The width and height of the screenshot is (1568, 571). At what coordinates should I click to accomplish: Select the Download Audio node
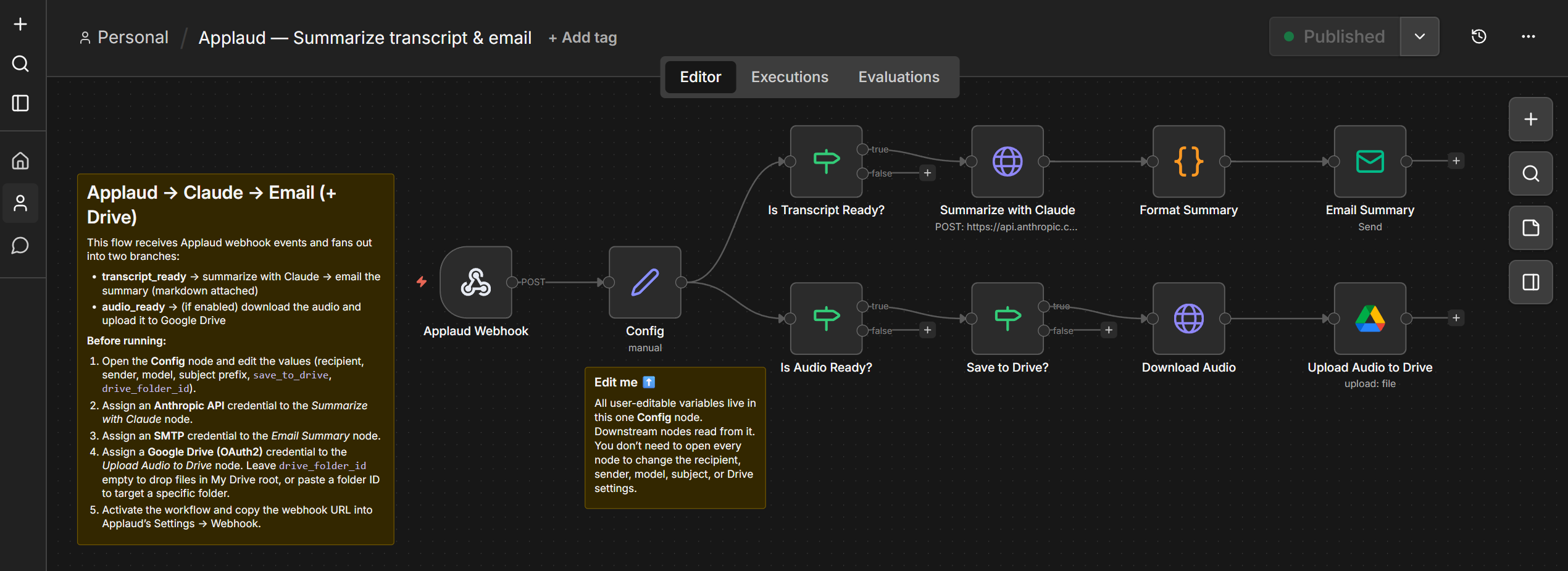tap(1189, 319)
